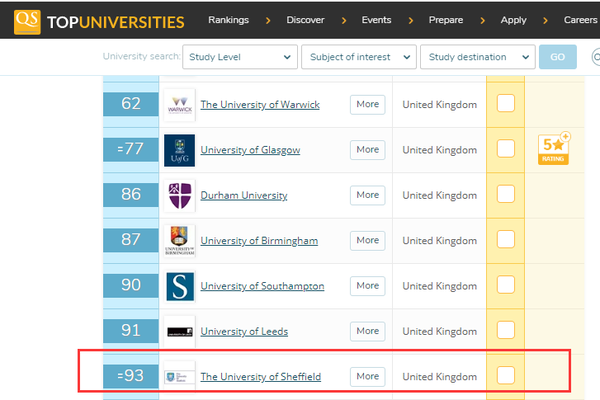Open the University of Birmingham link
The image size is (600, 400).
tap(259, 241)
